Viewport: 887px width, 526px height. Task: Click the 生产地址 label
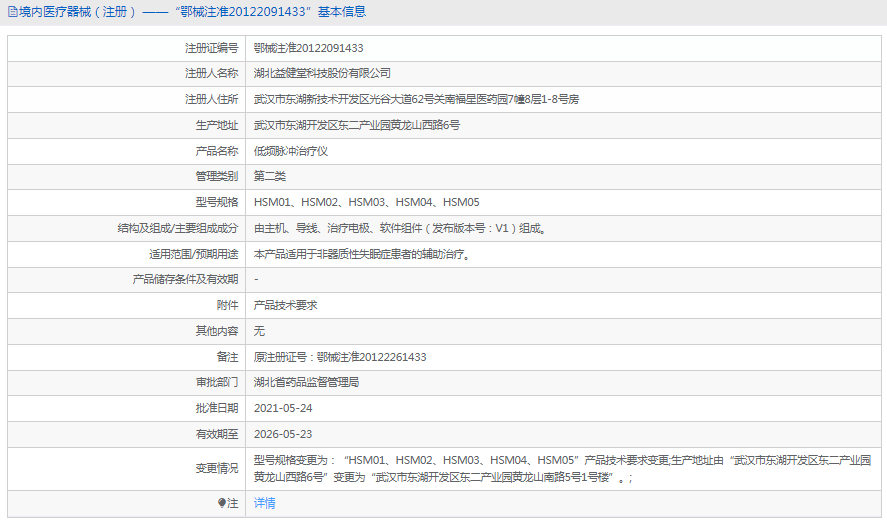tap(217, 125)
